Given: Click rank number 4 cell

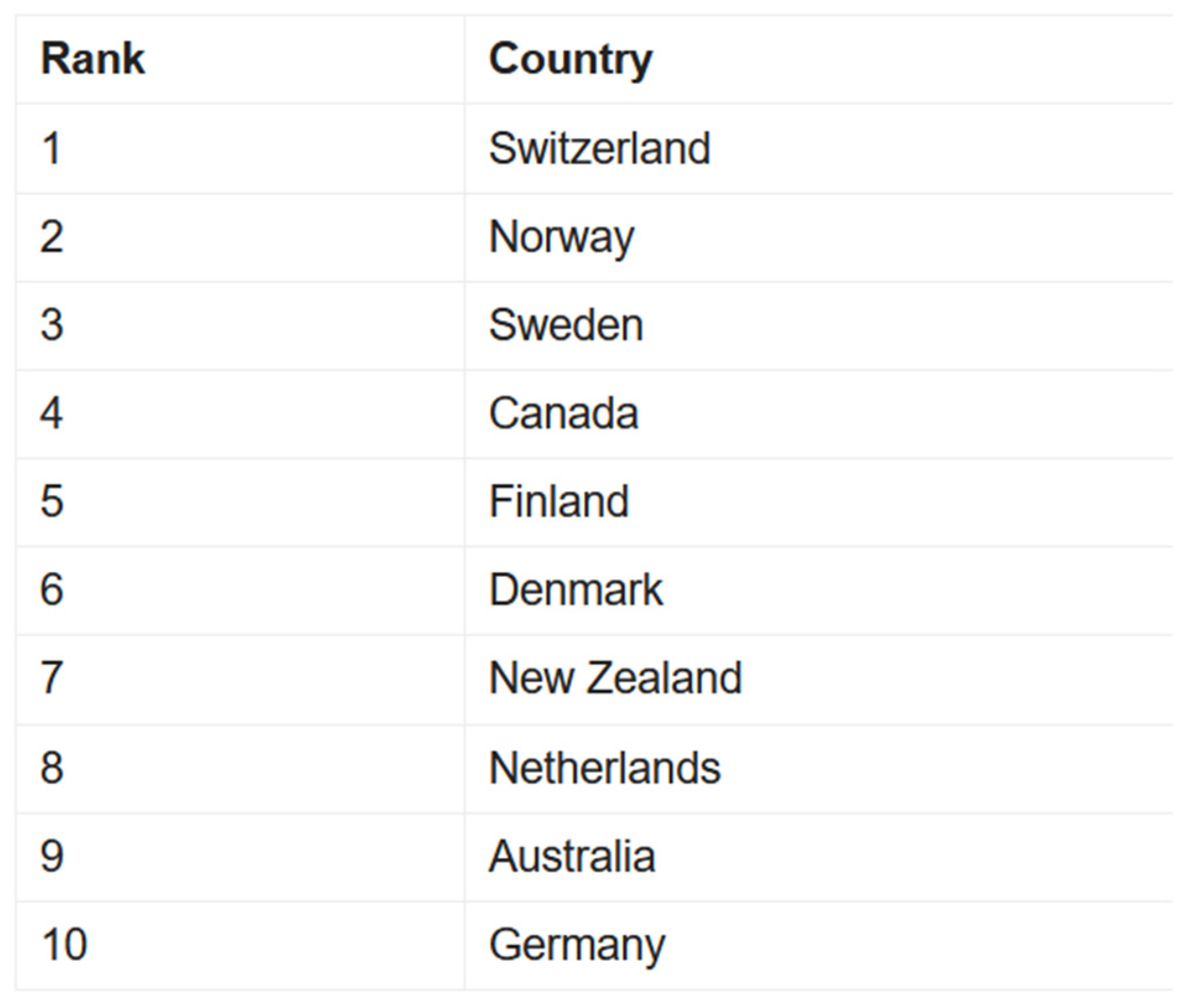Looking at the screenshot, I should tap(52, 414).
